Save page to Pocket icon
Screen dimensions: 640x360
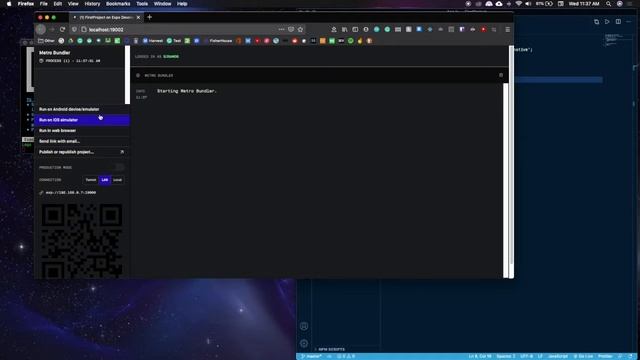[291, 29]
